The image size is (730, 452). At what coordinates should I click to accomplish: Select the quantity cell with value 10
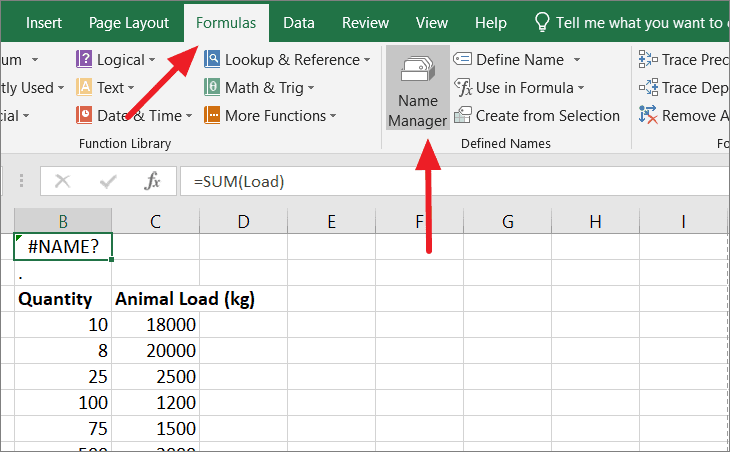point(63,324)
